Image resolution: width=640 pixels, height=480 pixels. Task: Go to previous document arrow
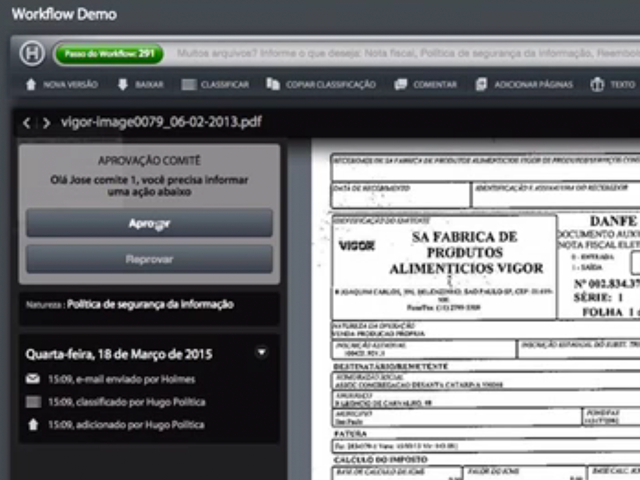(27, 123)
